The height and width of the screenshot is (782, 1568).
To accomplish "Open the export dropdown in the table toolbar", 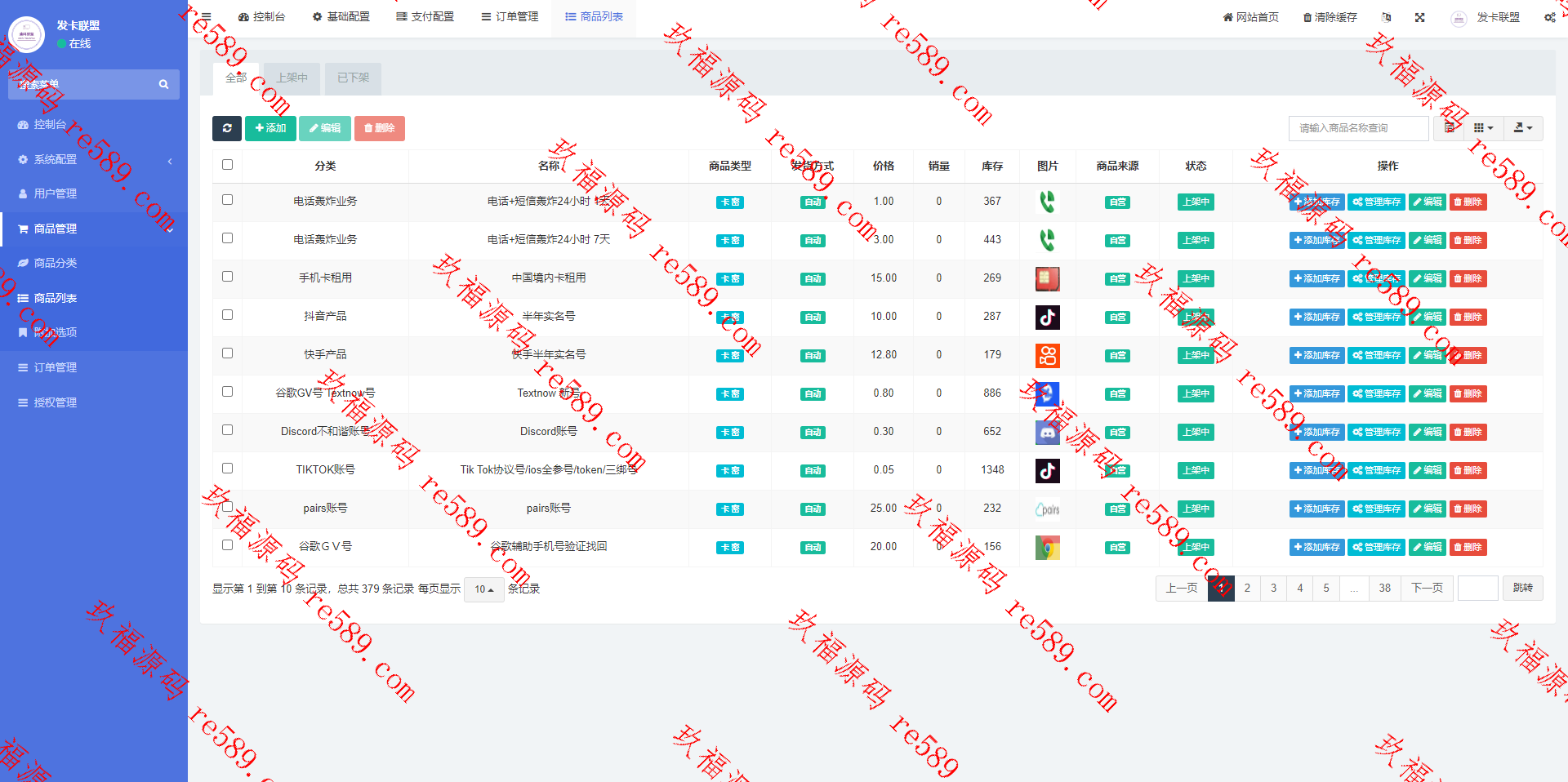I will (x=1523, y=128).
